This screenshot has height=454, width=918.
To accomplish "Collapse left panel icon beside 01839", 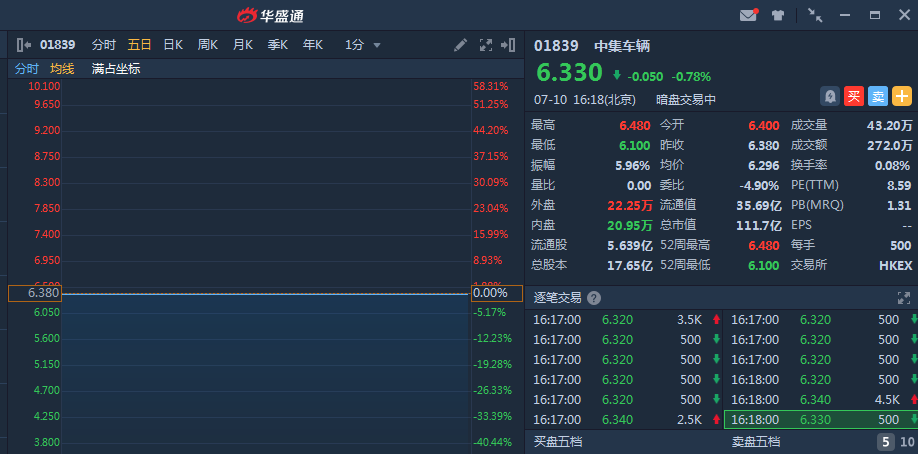I will (23, 45).
